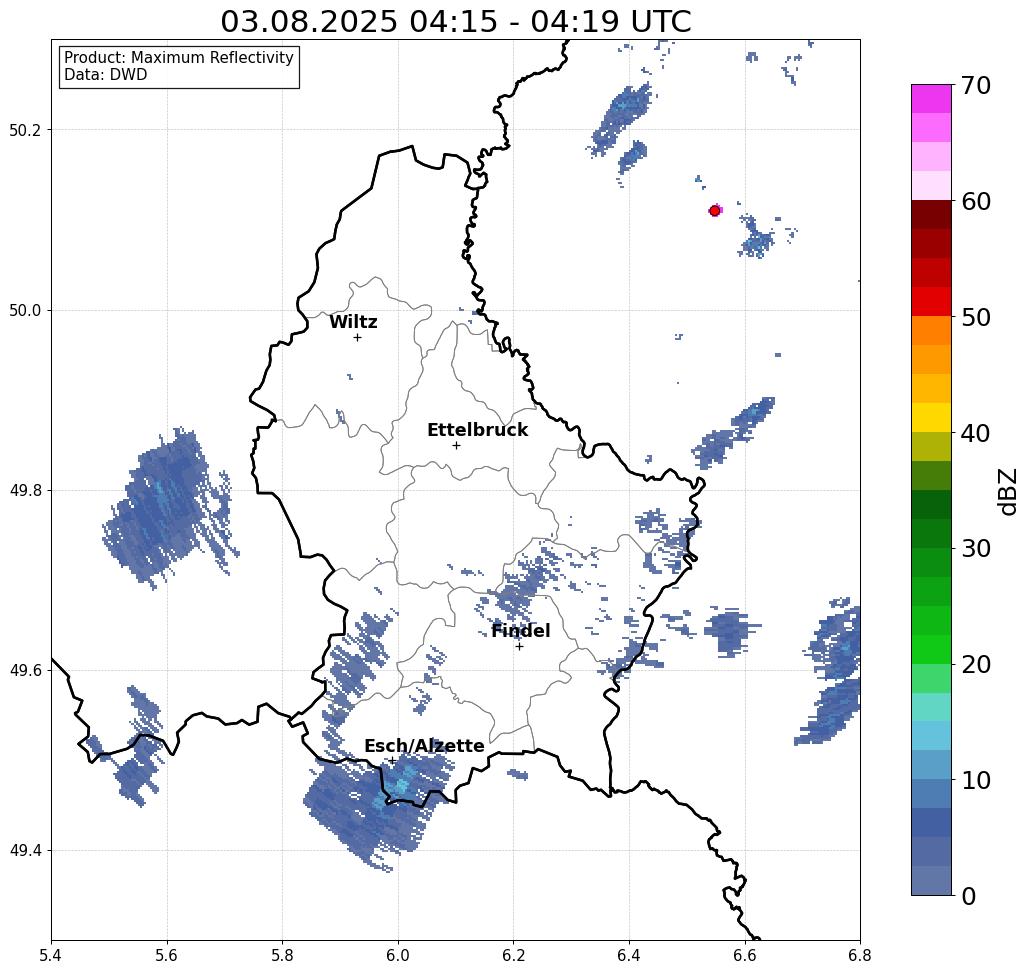The height and width of the screenshot is (973, 1029).
Task: Click the plus marker below Wiltz
Action: coord(358,337)
